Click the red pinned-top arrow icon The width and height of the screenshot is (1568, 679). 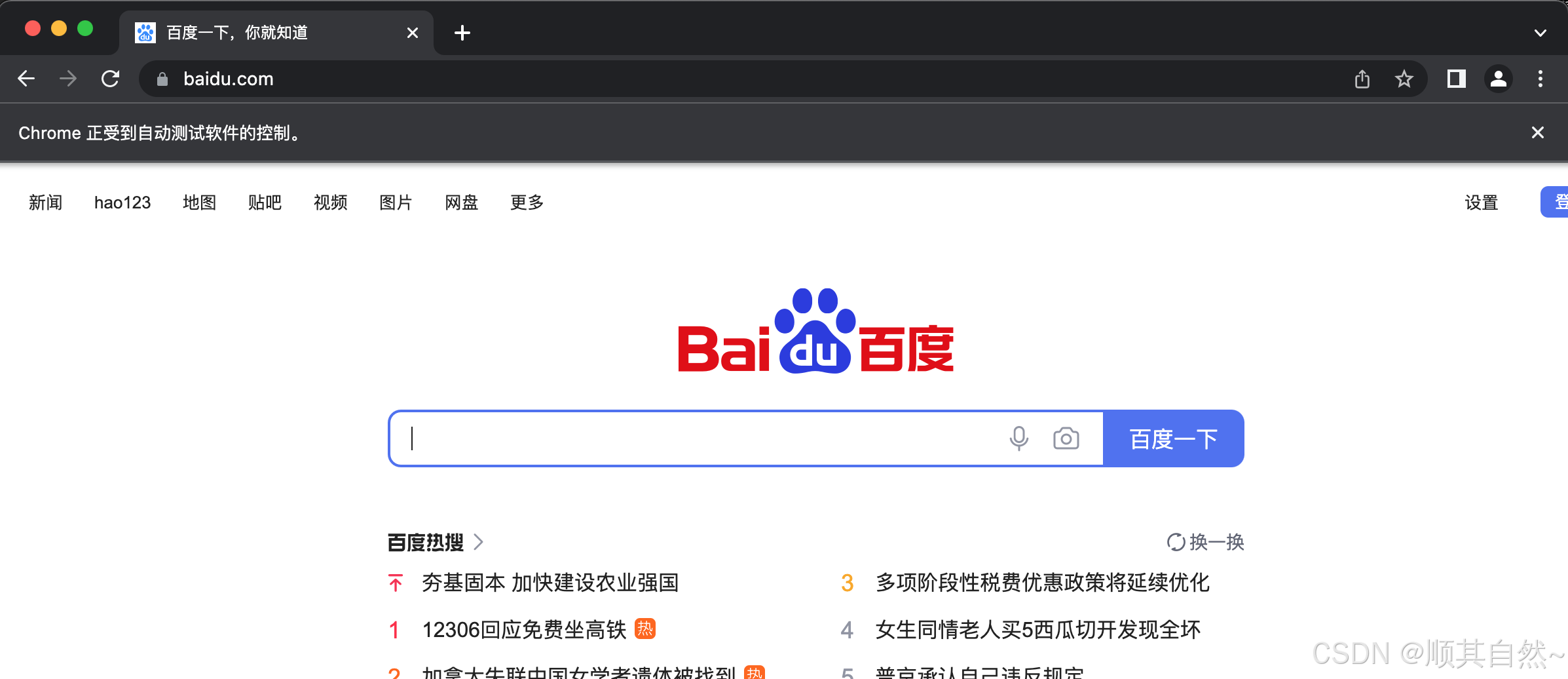pos(396,583)
